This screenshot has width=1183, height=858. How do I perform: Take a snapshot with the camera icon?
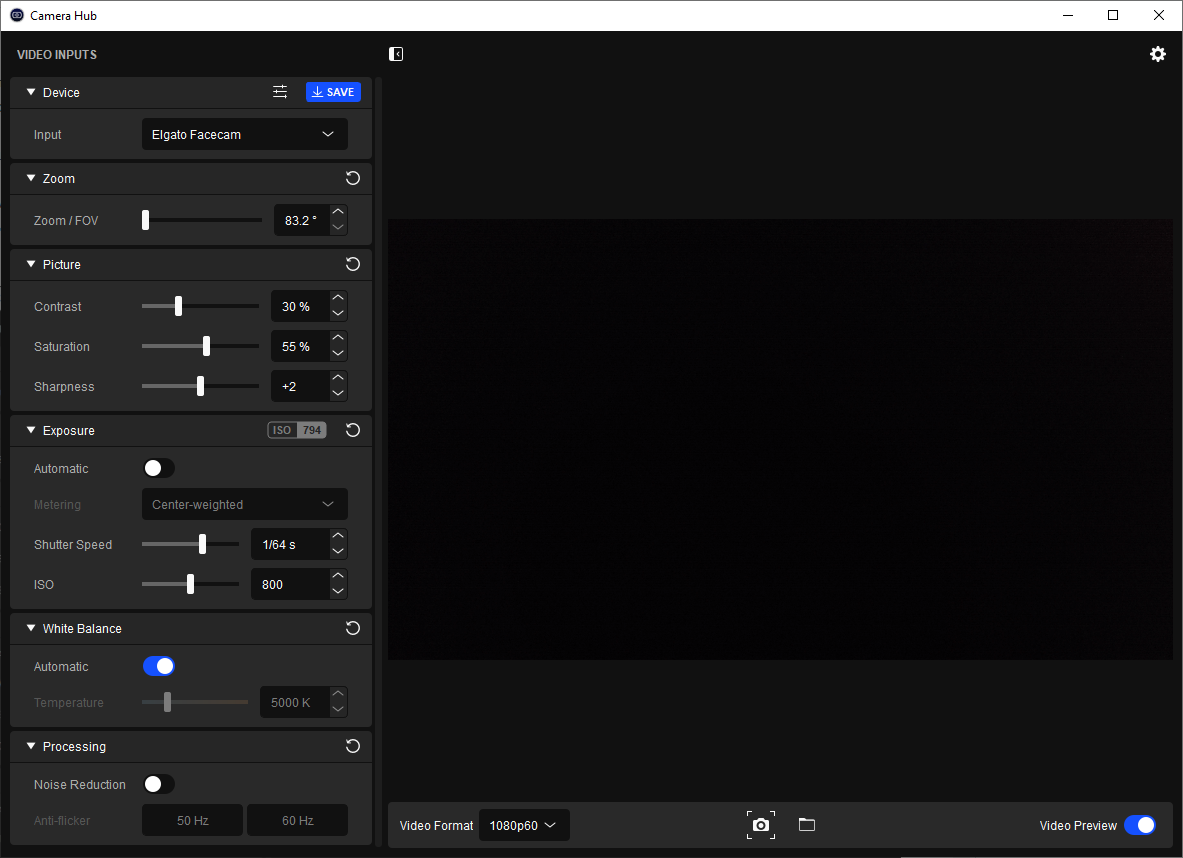760,825
